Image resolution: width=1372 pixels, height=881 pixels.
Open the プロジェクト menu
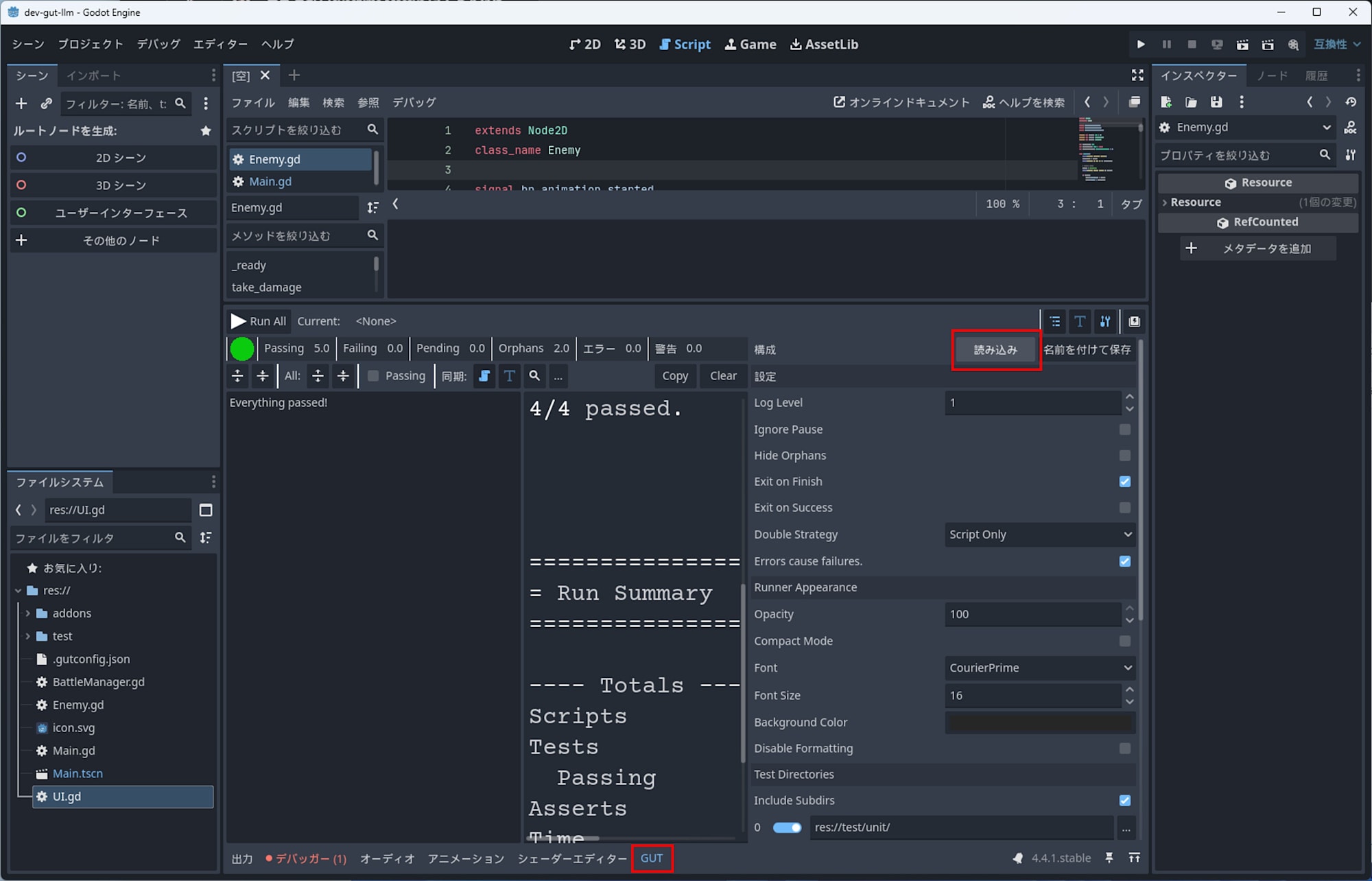pyautogui.click(x=91, y=44)
